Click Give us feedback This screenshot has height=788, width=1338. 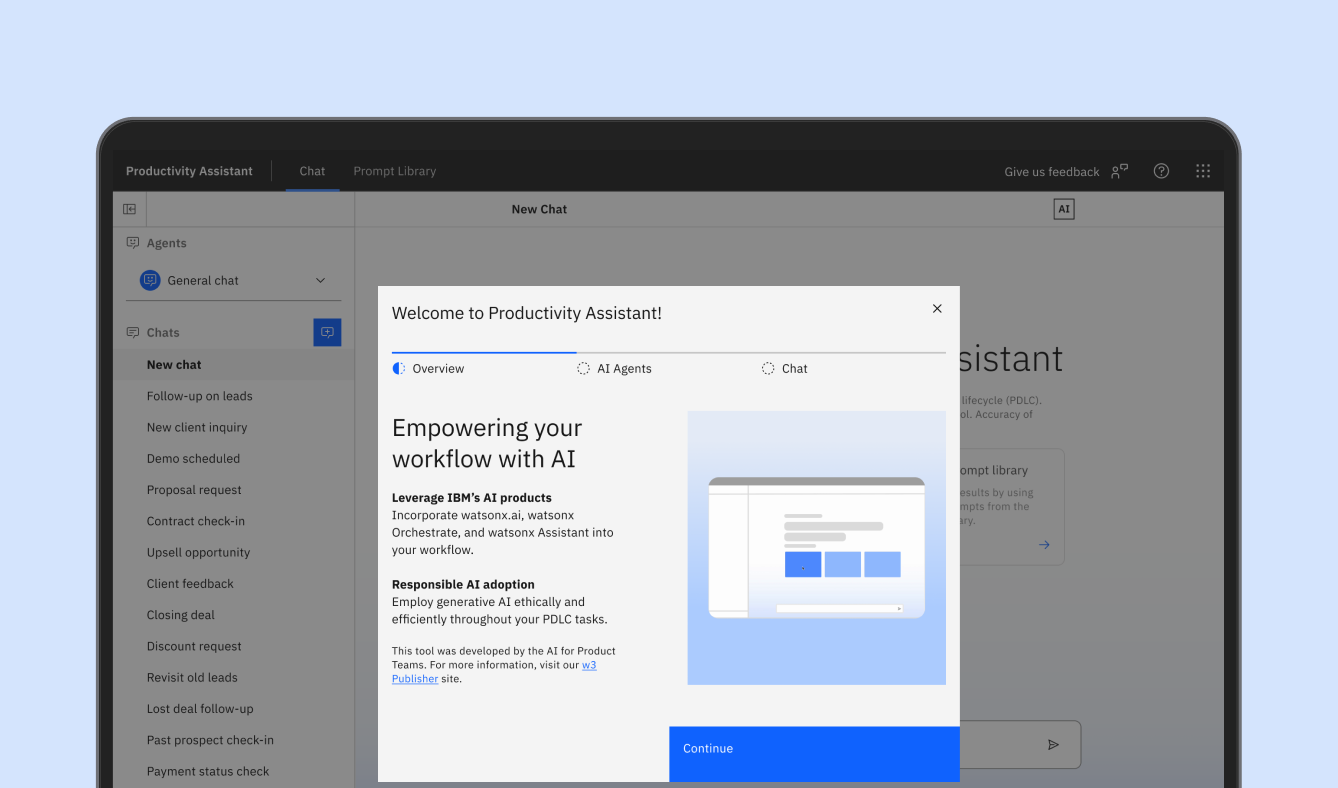click(1052, 172)
